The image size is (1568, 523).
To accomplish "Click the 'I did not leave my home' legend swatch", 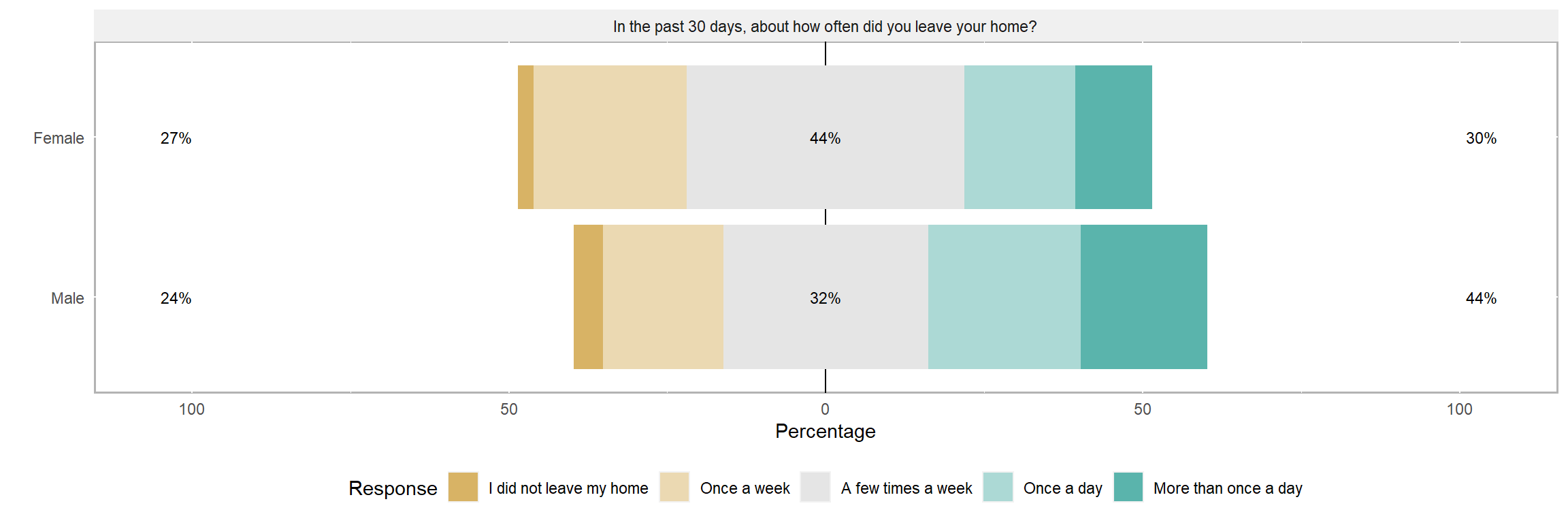I will 463,487.
